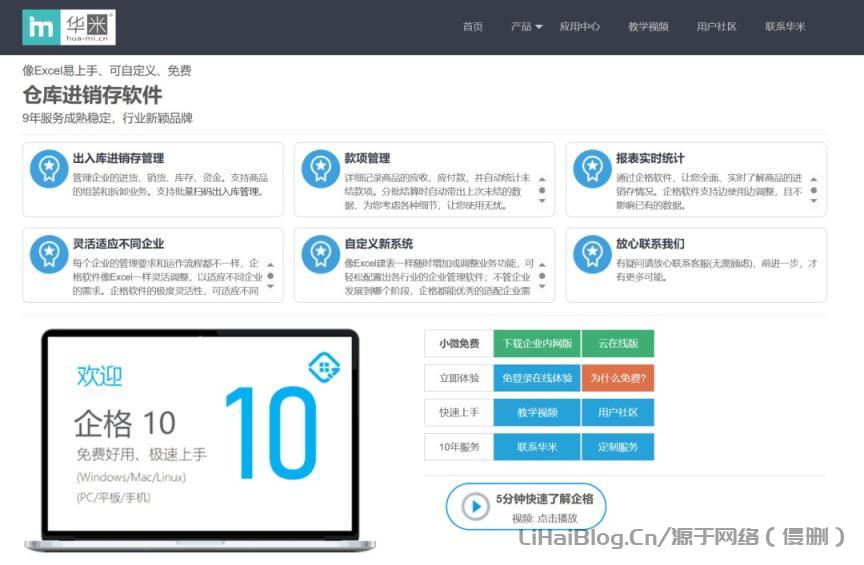This screenshot has height=565, width=864.
Task: Click badge icon of 自定义新系统 card
Action: pos(321,254)
